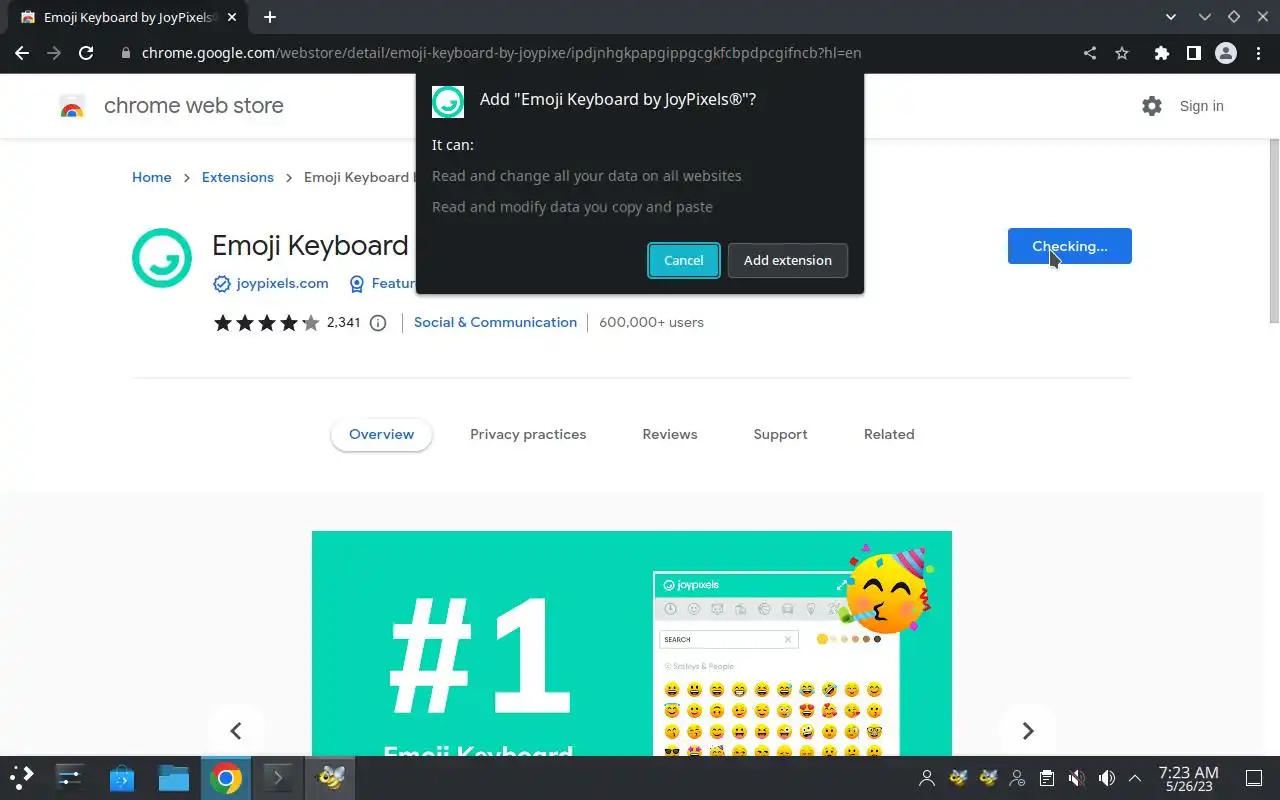Open Extensions breadcrumb link
Viewport: 1280px width, 800px height.
coord(238,177)
